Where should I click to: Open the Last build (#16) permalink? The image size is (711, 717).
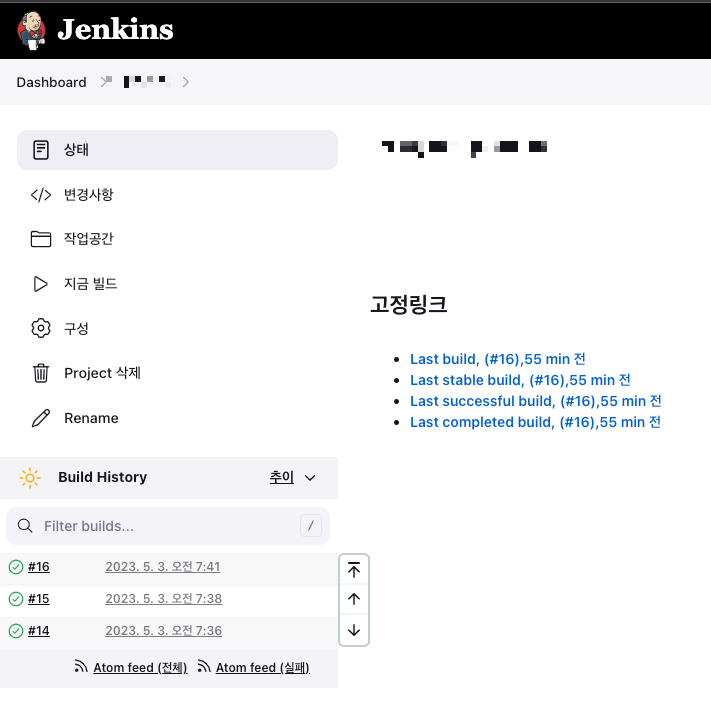pos(497,359)
